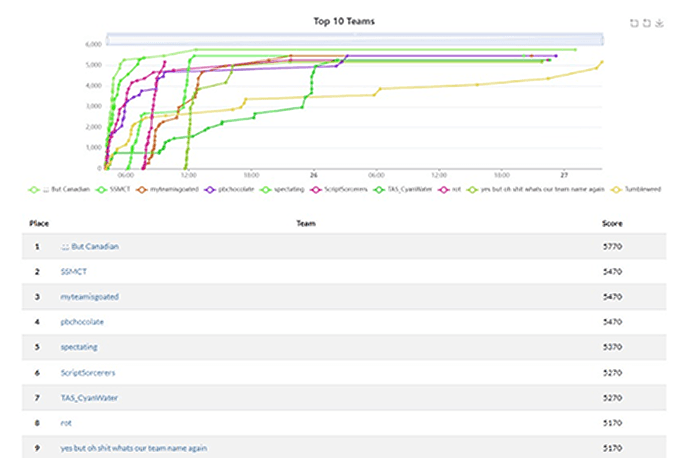Download chart as image icon
The height and width of the screenshot is (458, 674).
[x=659, y=23]
